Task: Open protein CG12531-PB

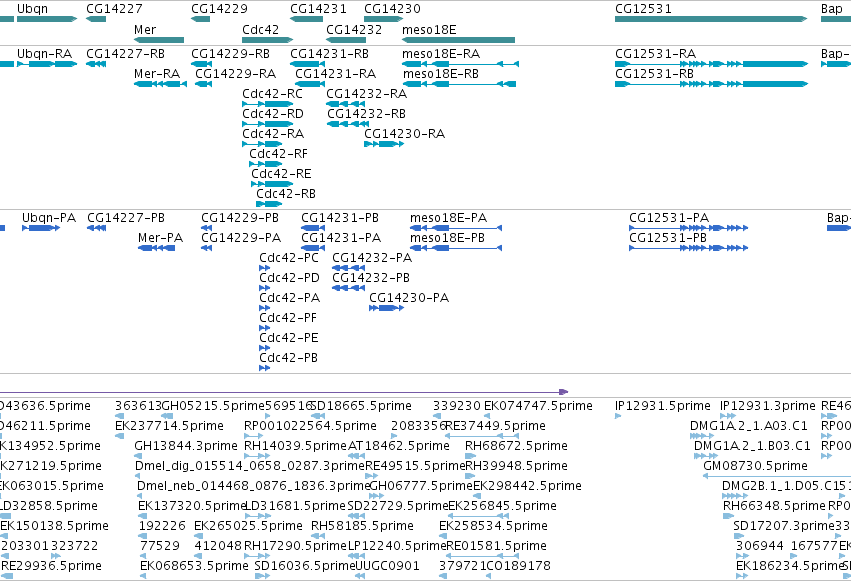Action: pyautogui.click(x=668, y=238)
